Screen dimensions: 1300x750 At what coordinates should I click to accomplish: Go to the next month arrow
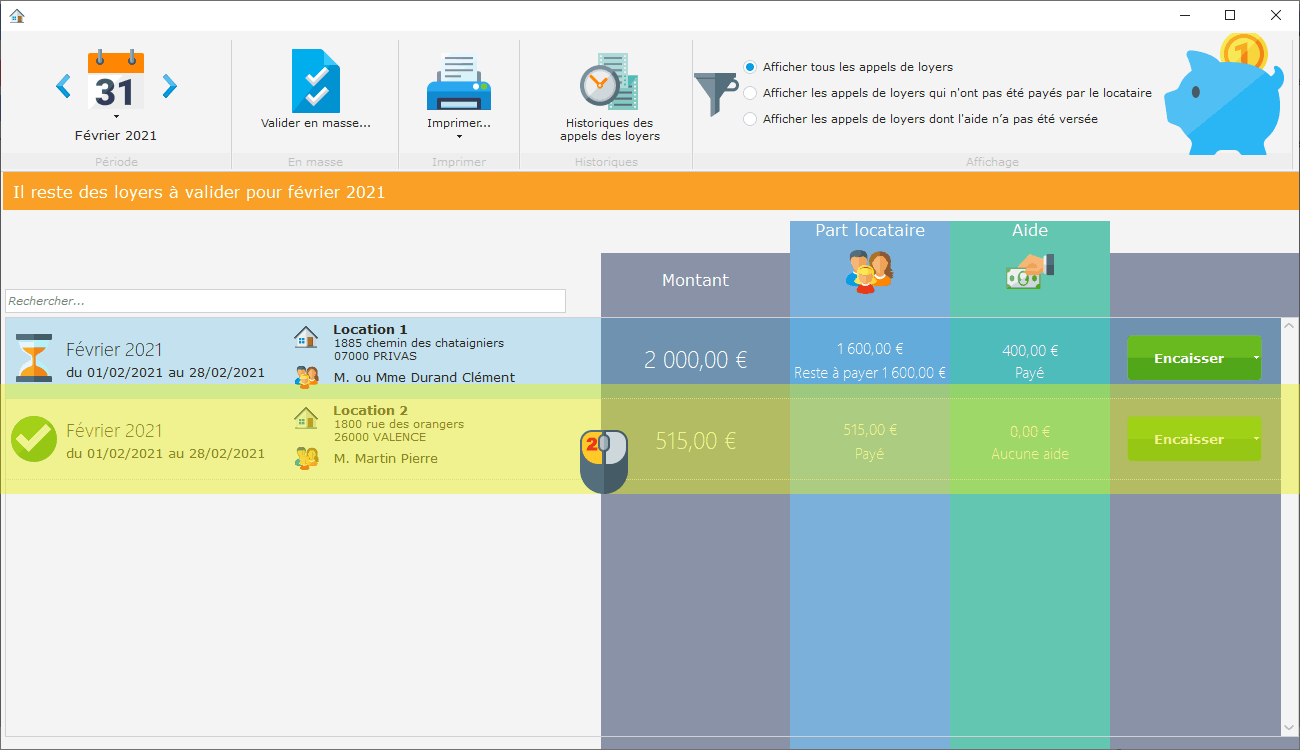[x=169, y=87]
